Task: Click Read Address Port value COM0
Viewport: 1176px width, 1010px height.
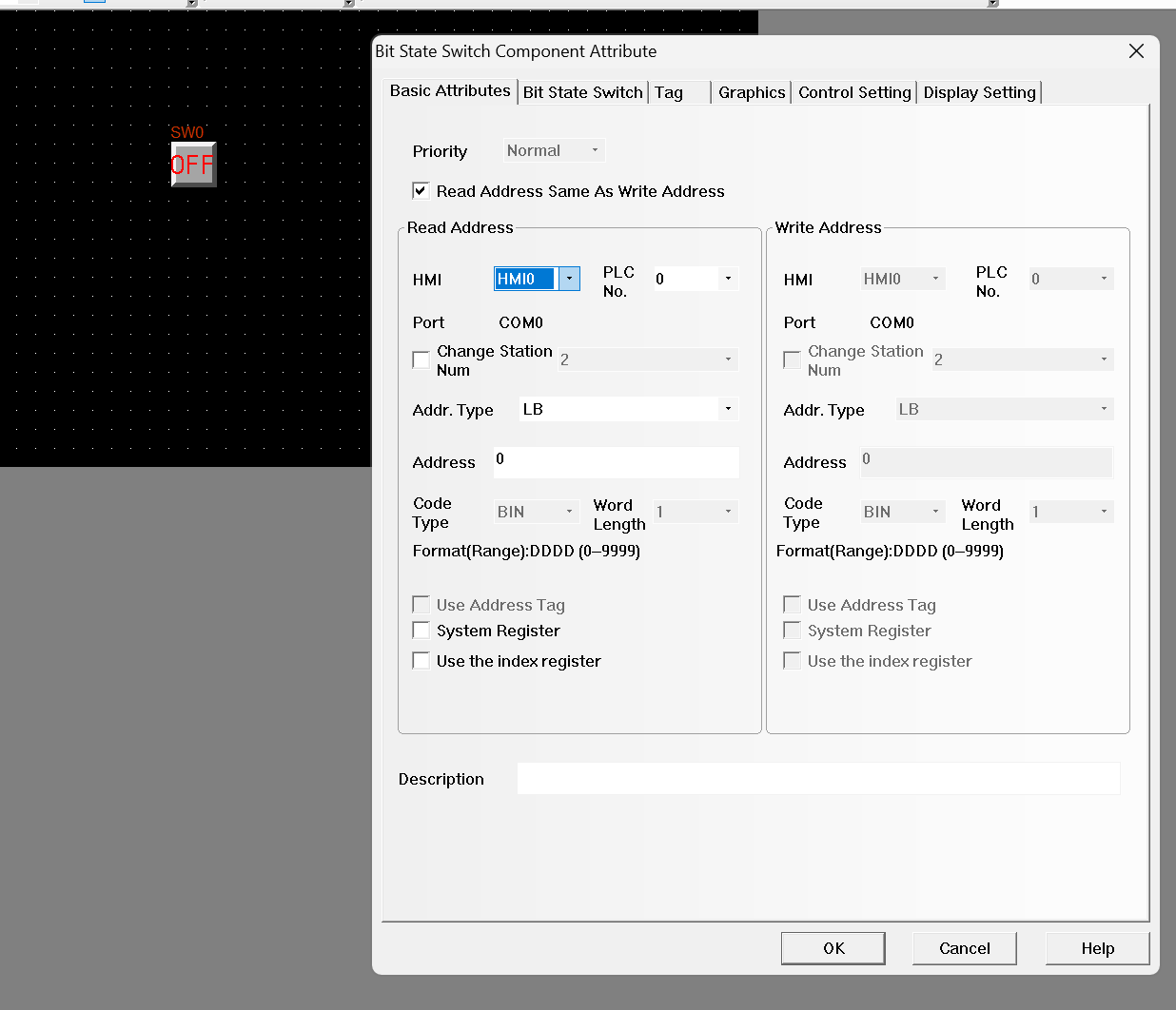Action: tap(520, 322)
